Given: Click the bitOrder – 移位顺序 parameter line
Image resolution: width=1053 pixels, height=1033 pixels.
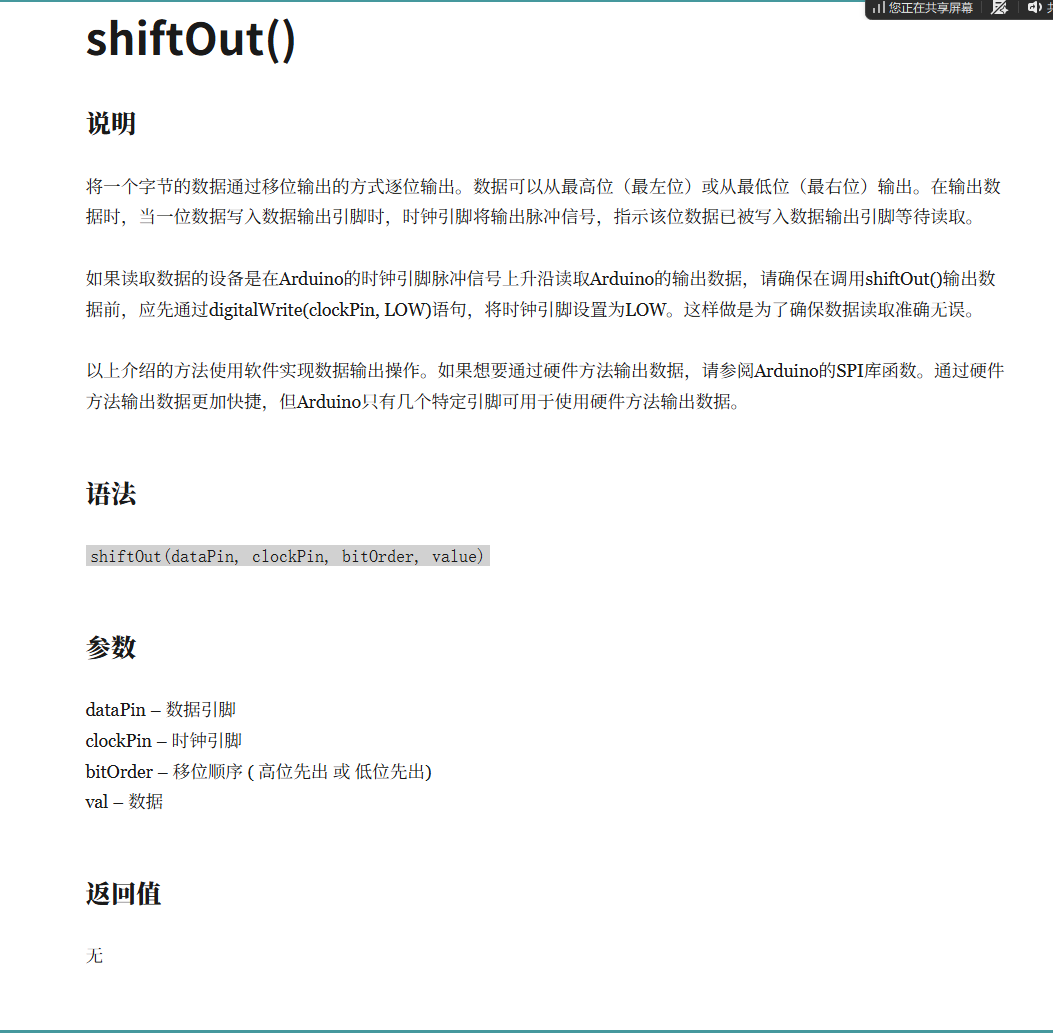Looking at the screenshot, I should pyautogui.click(x=259, y=772).
